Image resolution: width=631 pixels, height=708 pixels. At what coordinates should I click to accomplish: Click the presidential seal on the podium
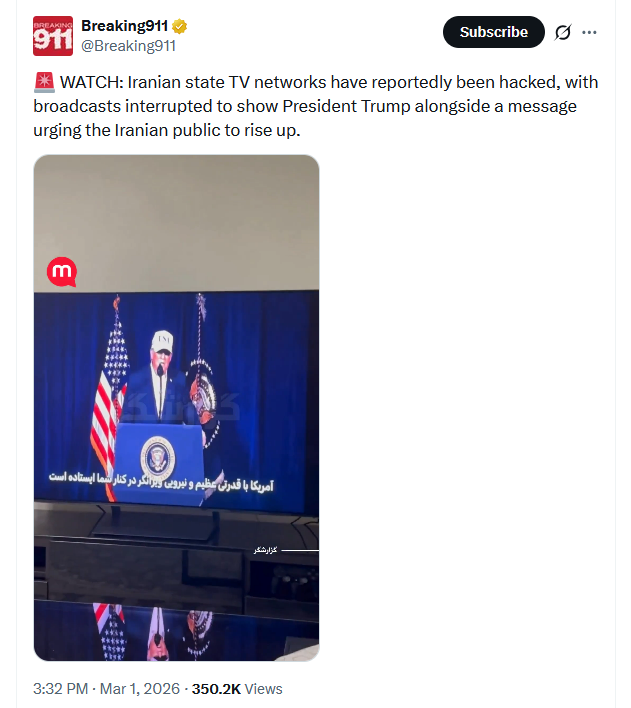(158, 458)
